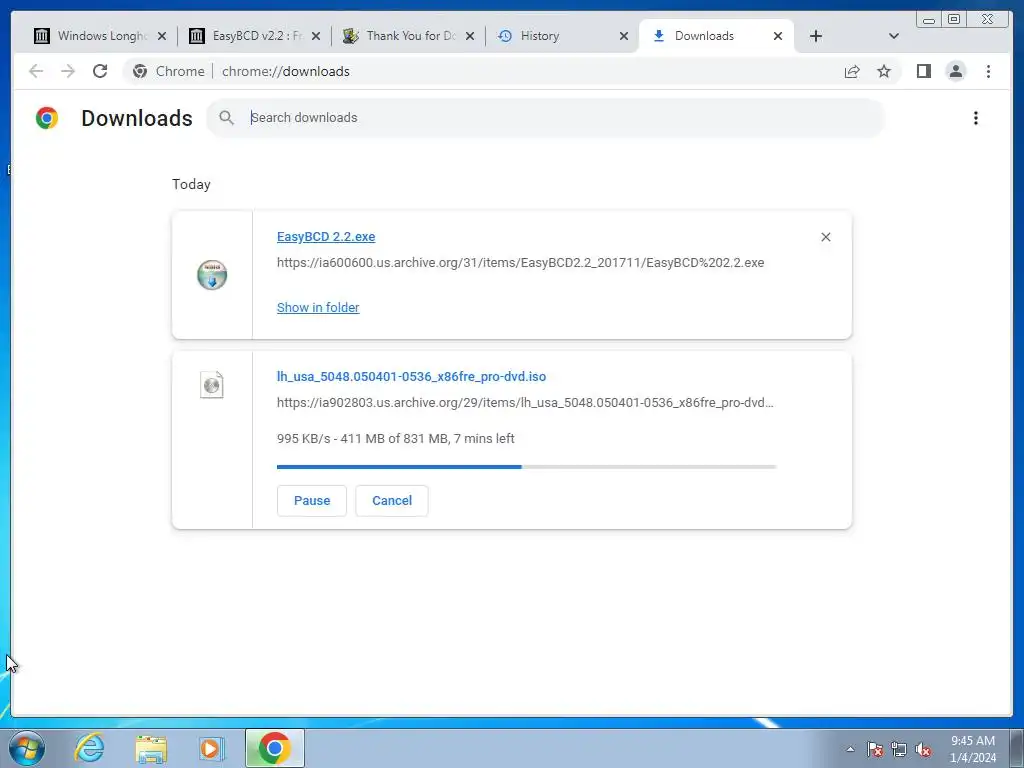Open the Windows Start menu
Screen dimensions: 1024x768
(x=27, y=748)
